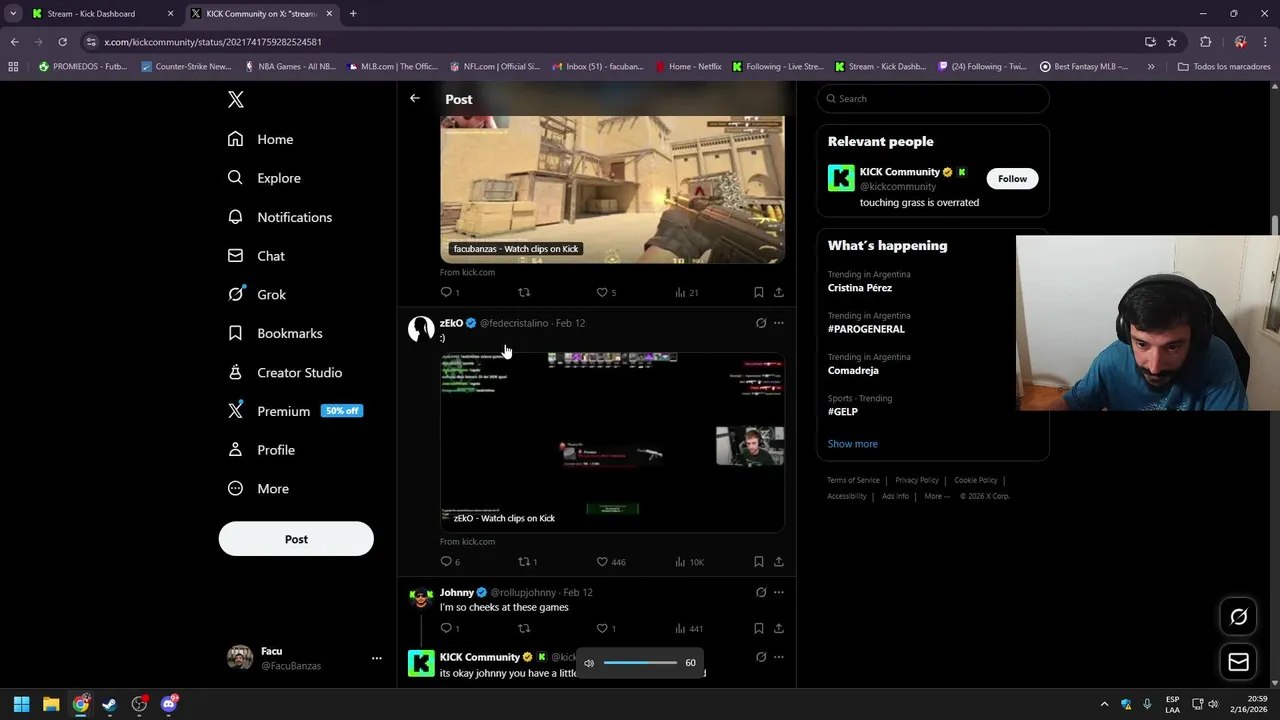Click the X logo in sidebar
The width and height of the screenshot is (1280, 720).
236,99
